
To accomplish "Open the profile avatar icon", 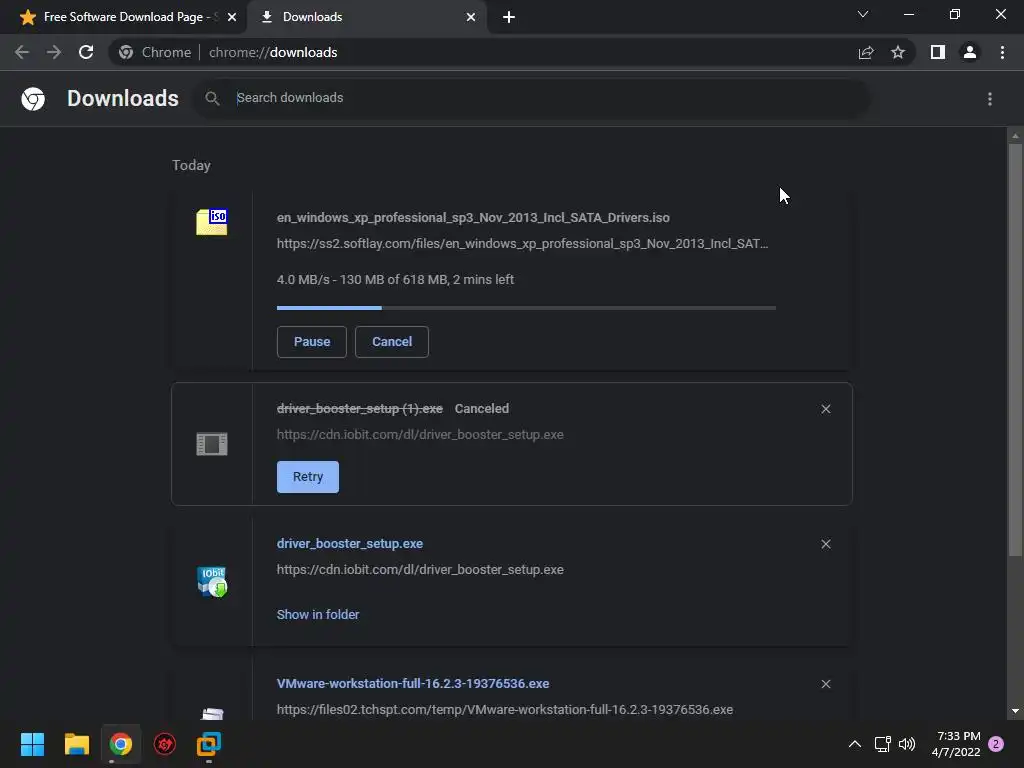I will point(970,52).
